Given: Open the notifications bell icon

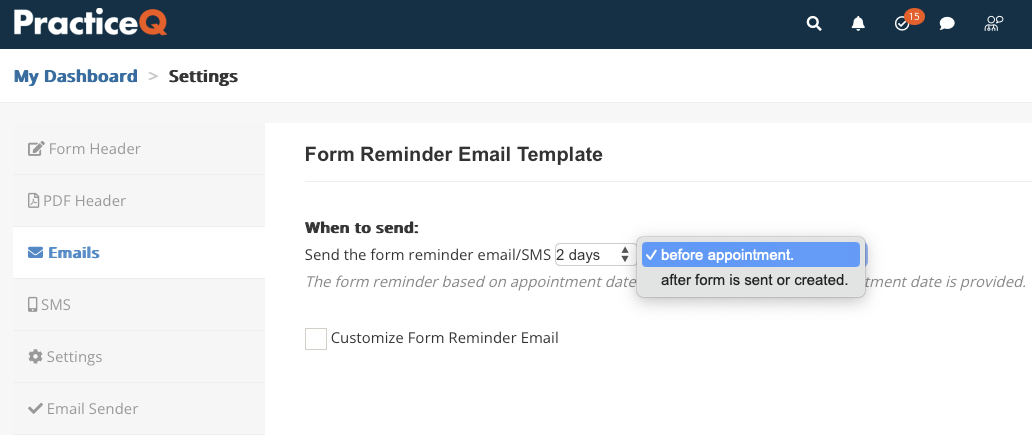Looking at the screenshot, I should coord(858,24).
